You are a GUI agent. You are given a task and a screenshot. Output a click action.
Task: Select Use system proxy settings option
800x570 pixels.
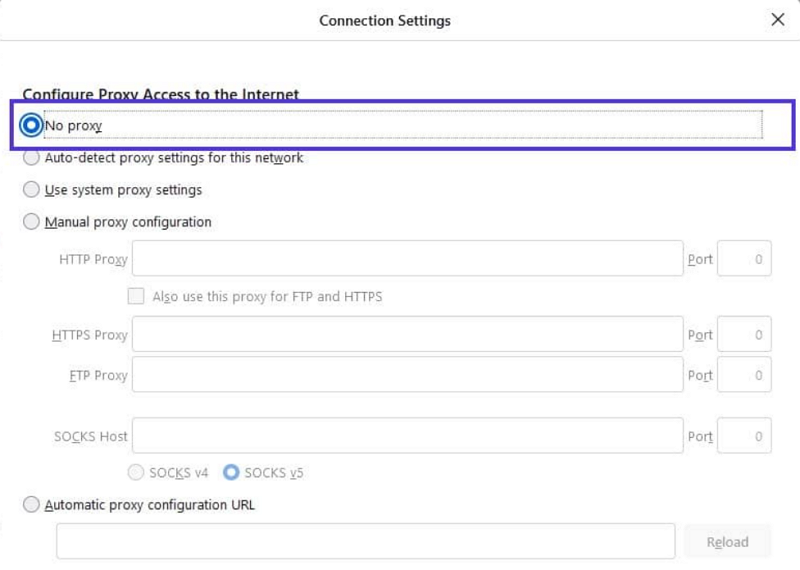[x=32, y=190]
